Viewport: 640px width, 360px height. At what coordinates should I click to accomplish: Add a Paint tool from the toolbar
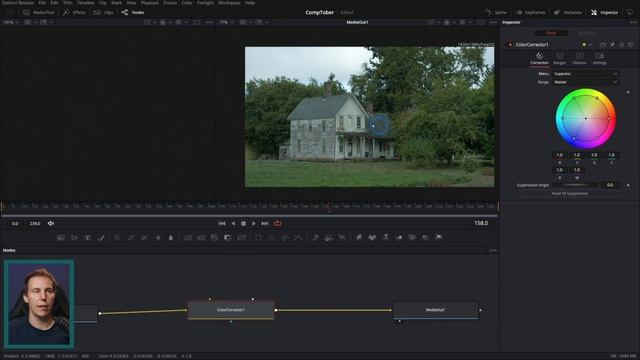point(101,238)
